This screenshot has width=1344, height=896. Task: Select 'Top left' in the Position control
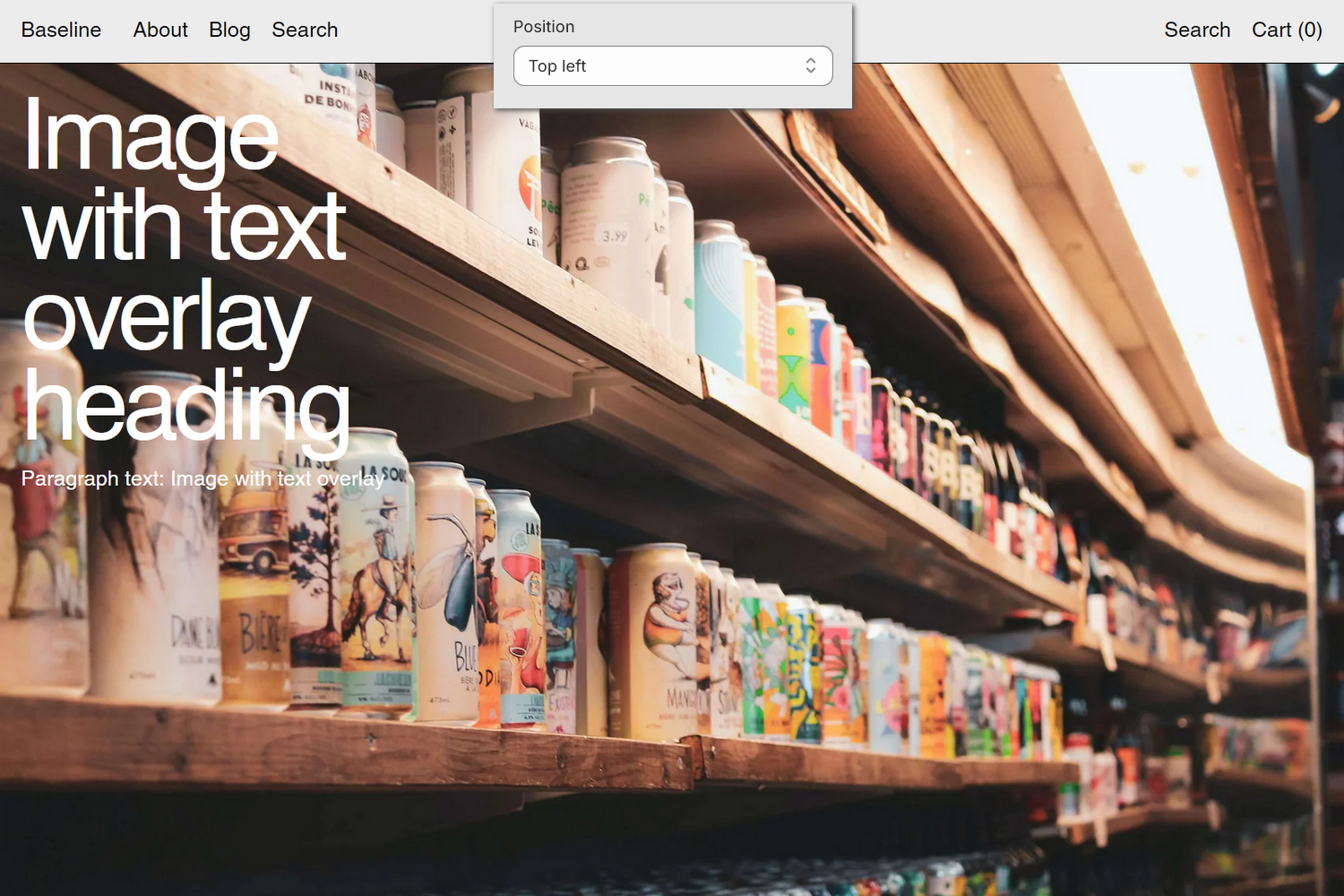coord(557,65)
